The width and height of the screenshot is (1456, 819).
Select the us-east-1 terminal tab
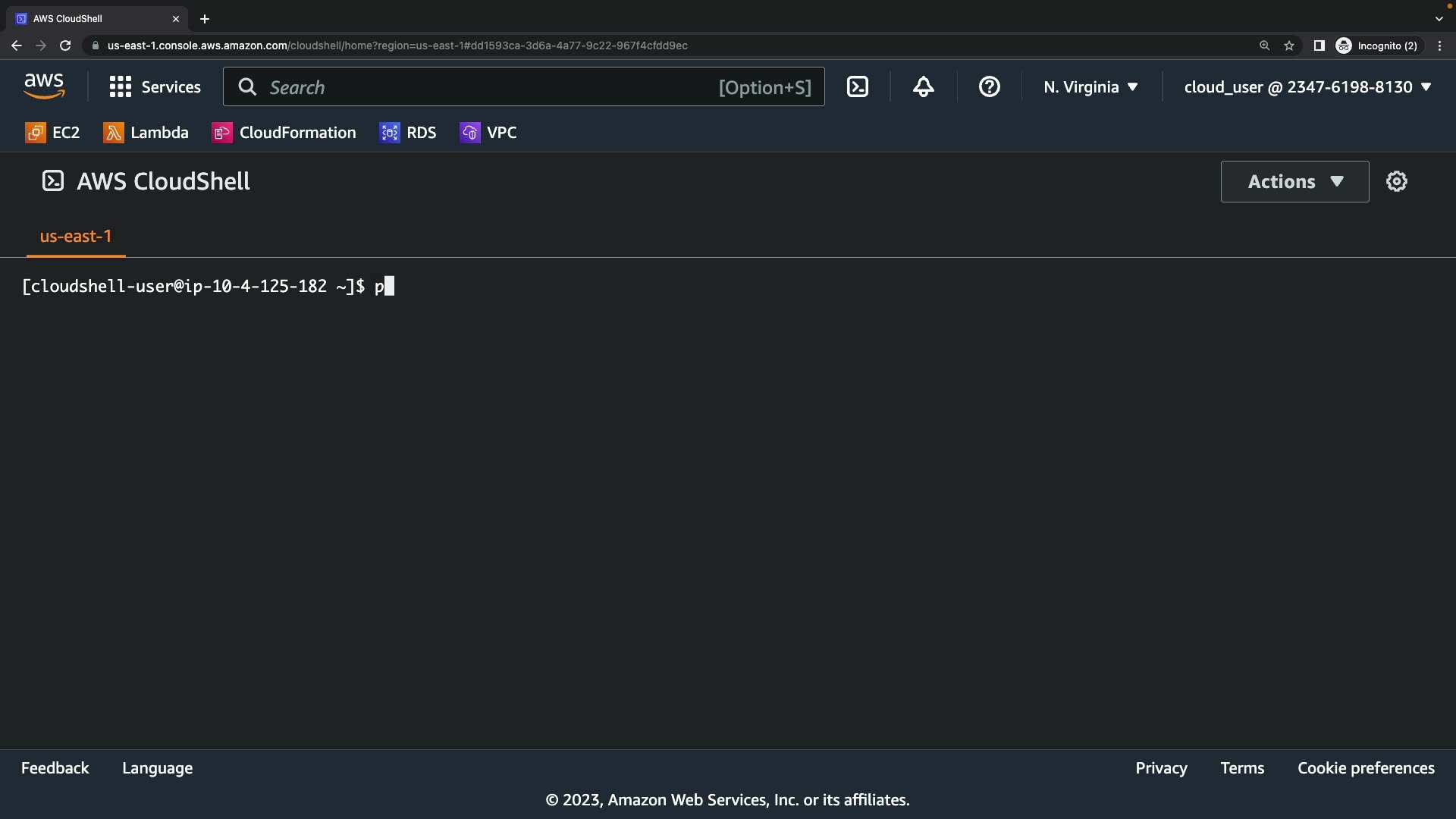75,237
